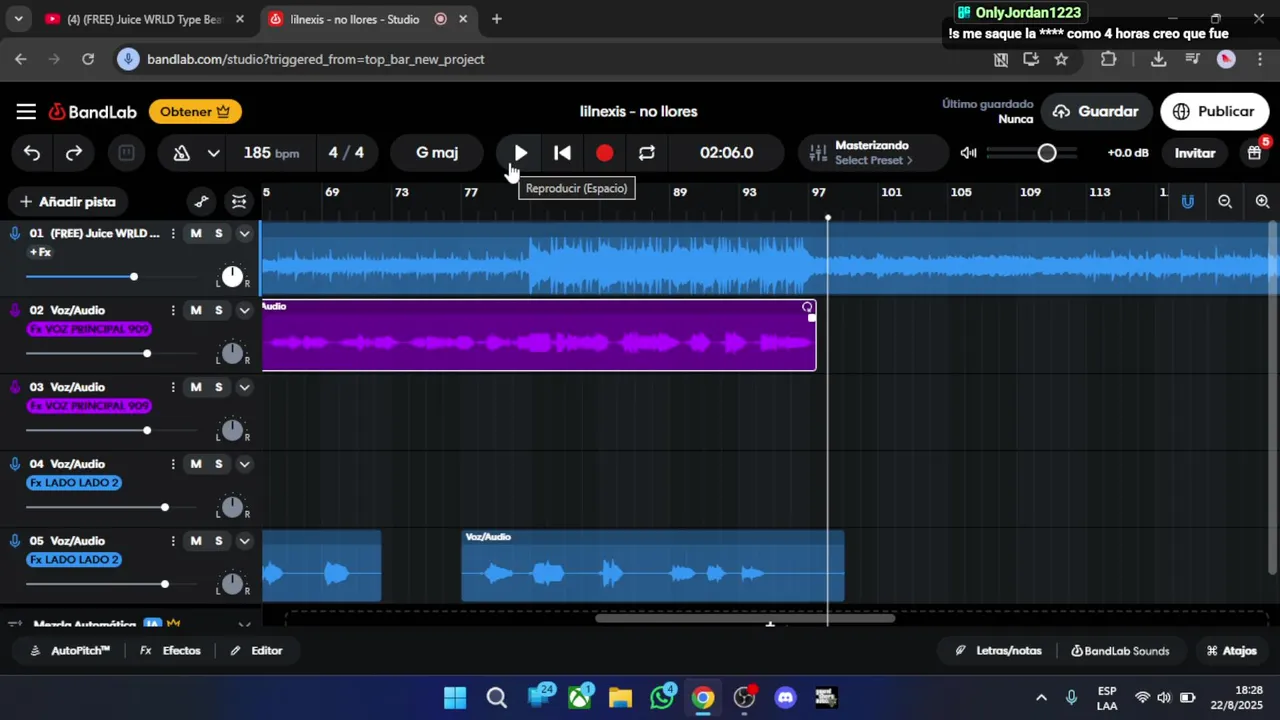This screenshot has height=720, width=1280.
Task: Click the 02:06.0 time display
Action: pos(727,153)
